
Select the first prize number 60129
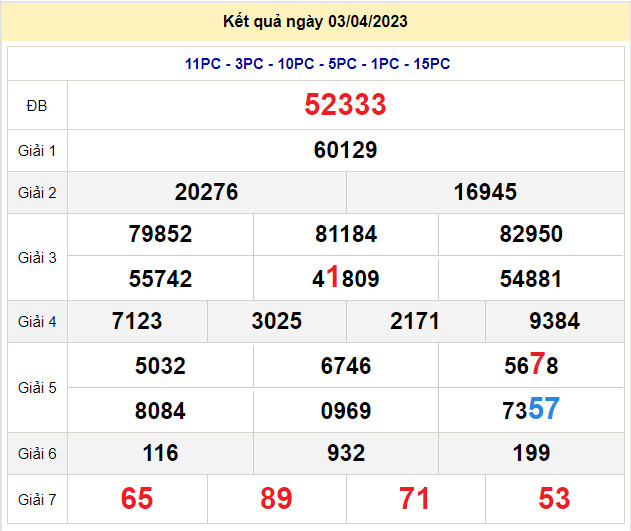345,150
